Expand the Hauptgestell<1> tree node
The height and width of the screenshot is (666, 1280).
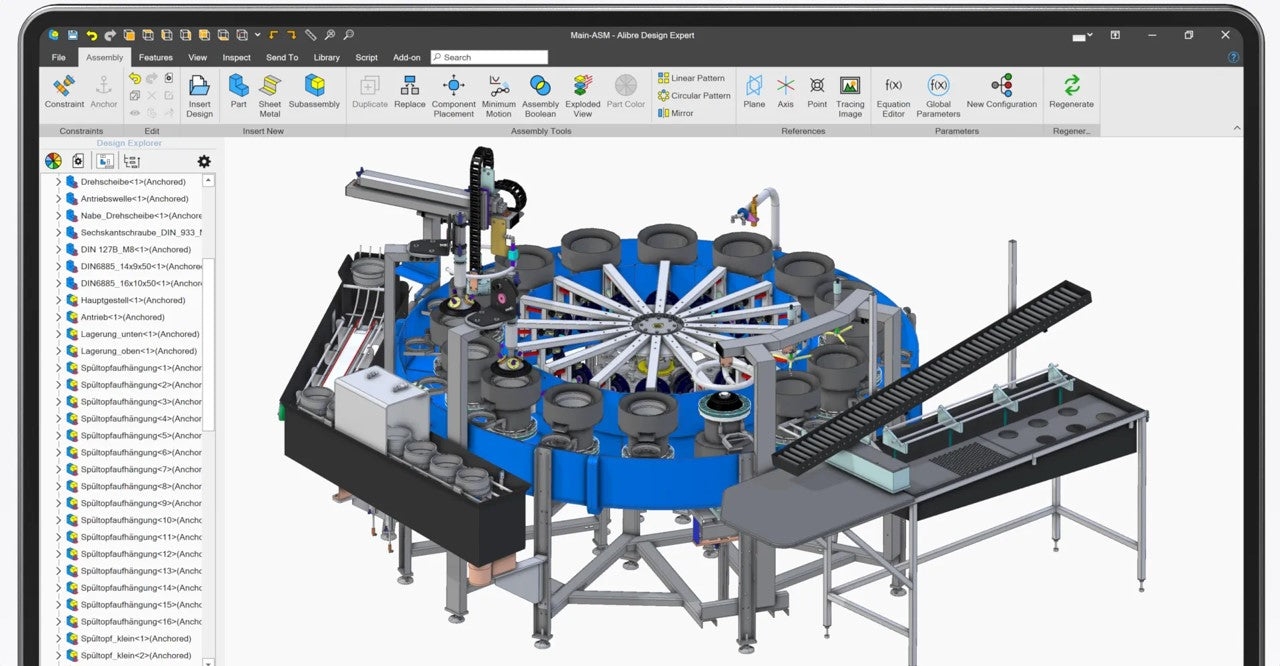[58, 300]
